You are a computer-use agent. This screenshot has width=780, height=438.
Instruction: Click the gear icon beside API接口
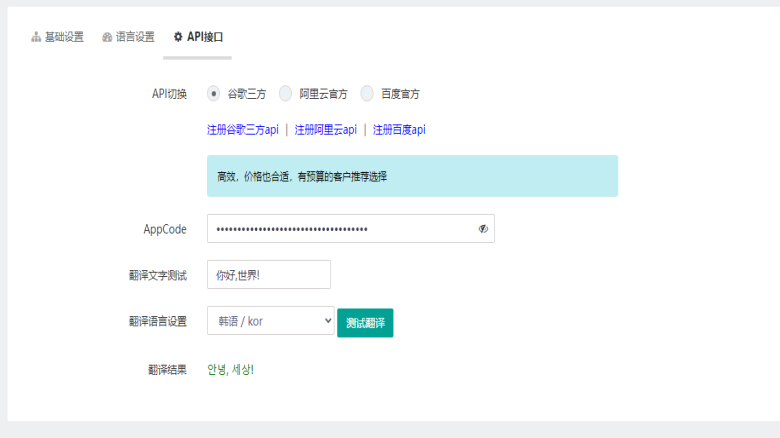pyautogui.click(x=178, y=37)
